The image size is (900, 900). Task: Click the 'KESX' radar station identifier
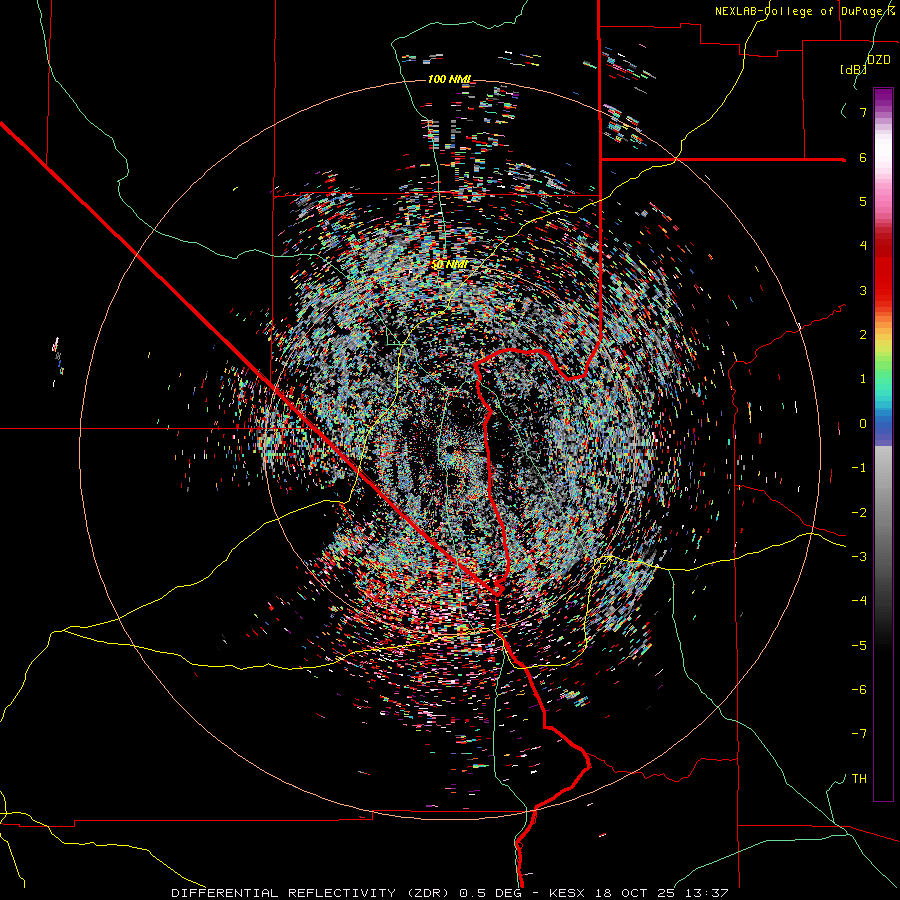click(567, 893)
